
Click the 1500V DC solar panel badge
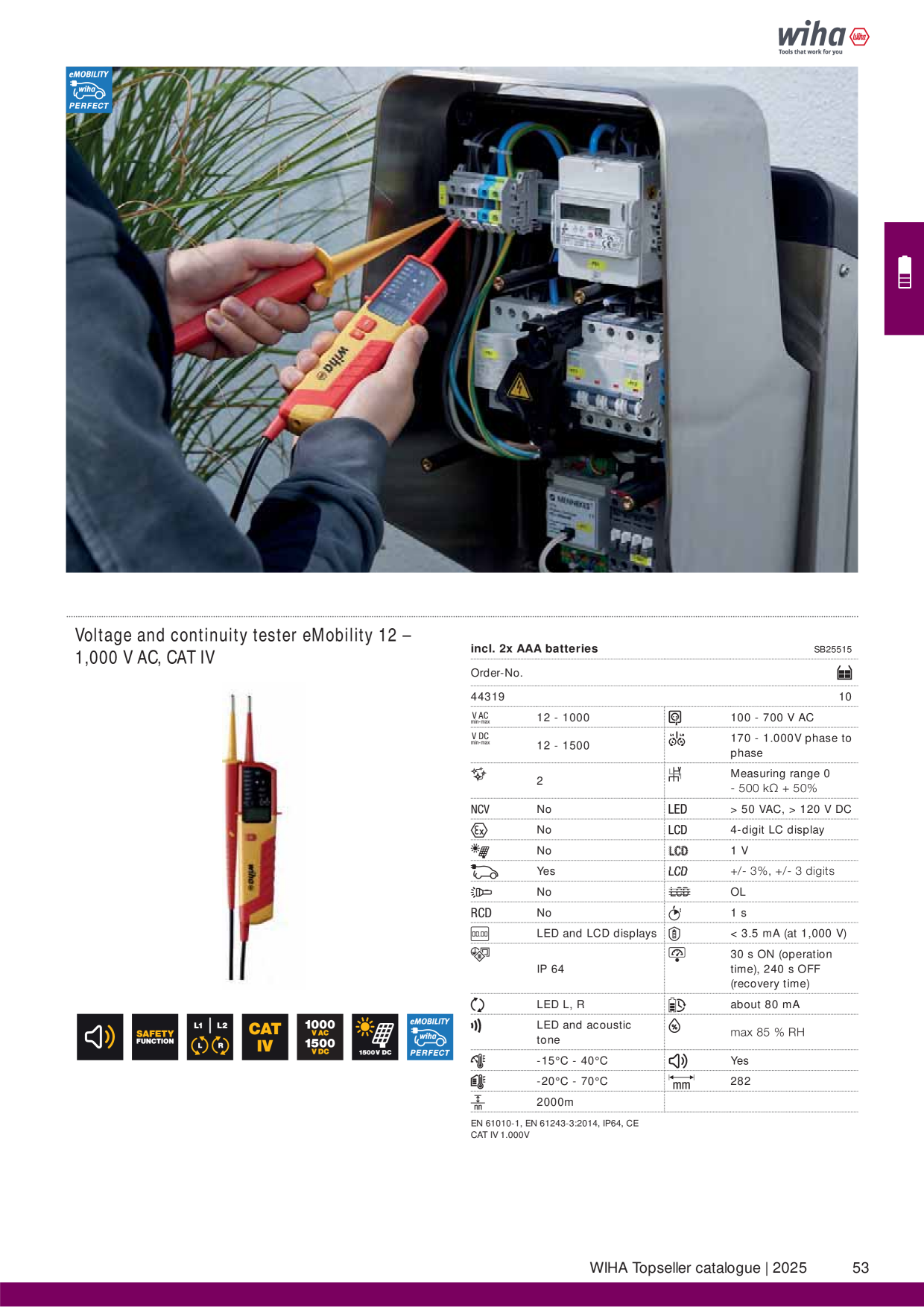point(375,1037)
